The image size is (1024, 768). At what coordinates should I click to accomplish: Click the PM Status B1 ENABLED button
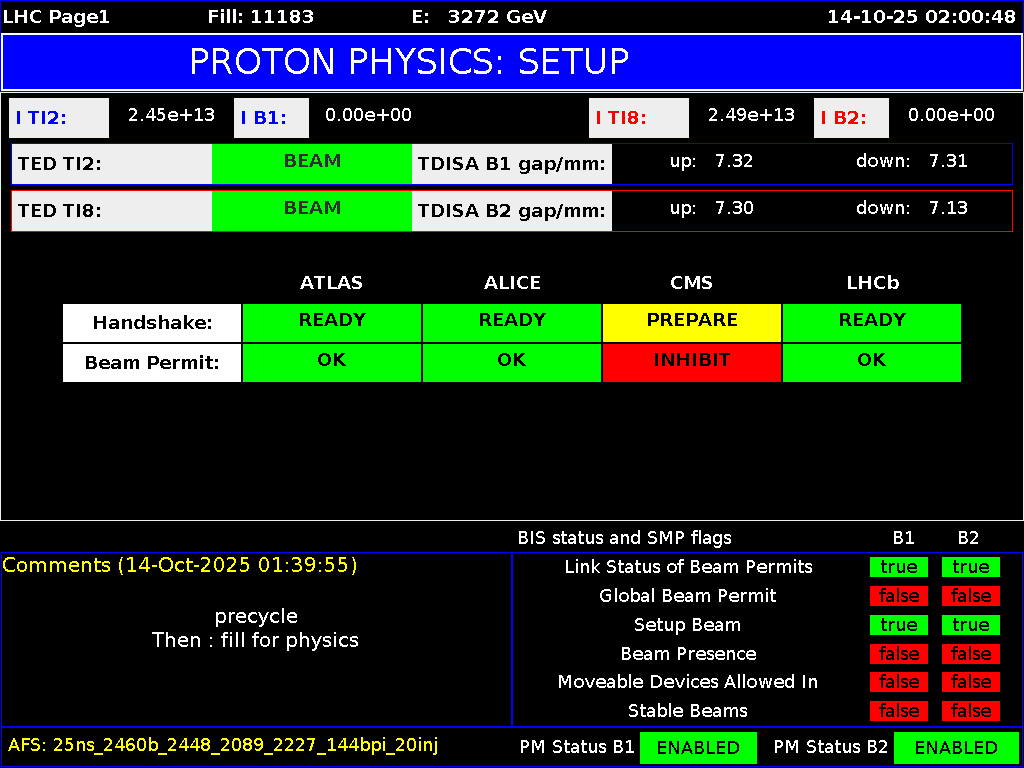click(698, 747)
